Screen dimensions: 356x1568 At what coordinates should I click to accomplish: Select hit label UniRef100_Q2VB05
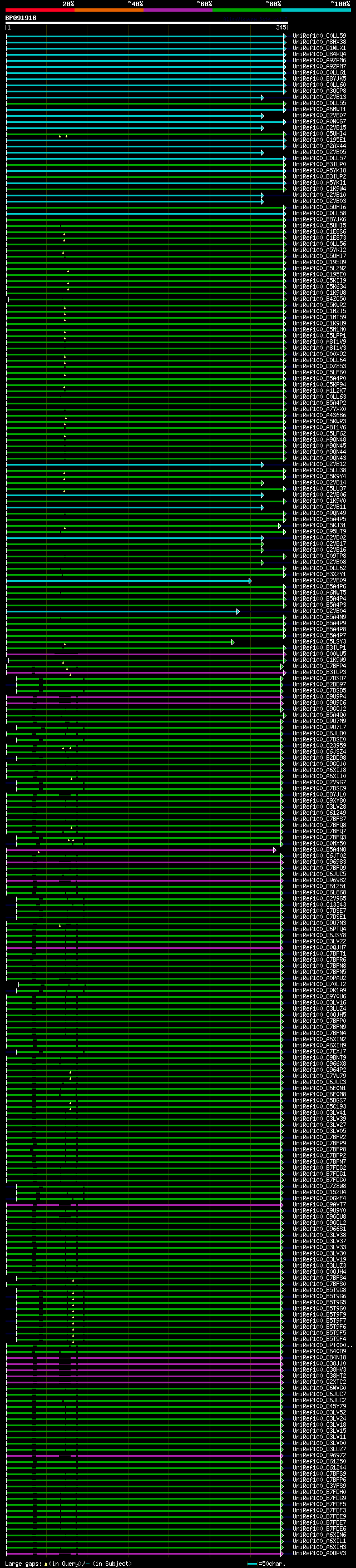click(x=319, y=152)
